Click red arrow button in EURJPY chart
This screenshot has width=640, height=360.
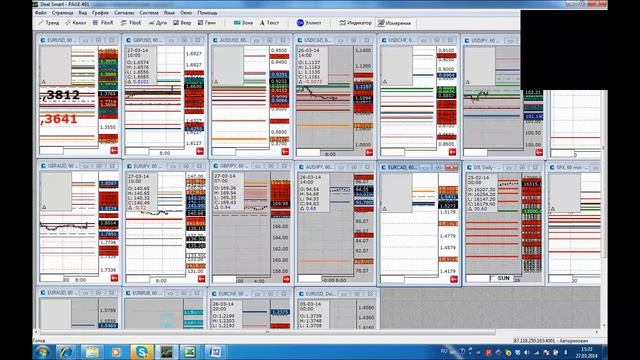pos(202,278)
